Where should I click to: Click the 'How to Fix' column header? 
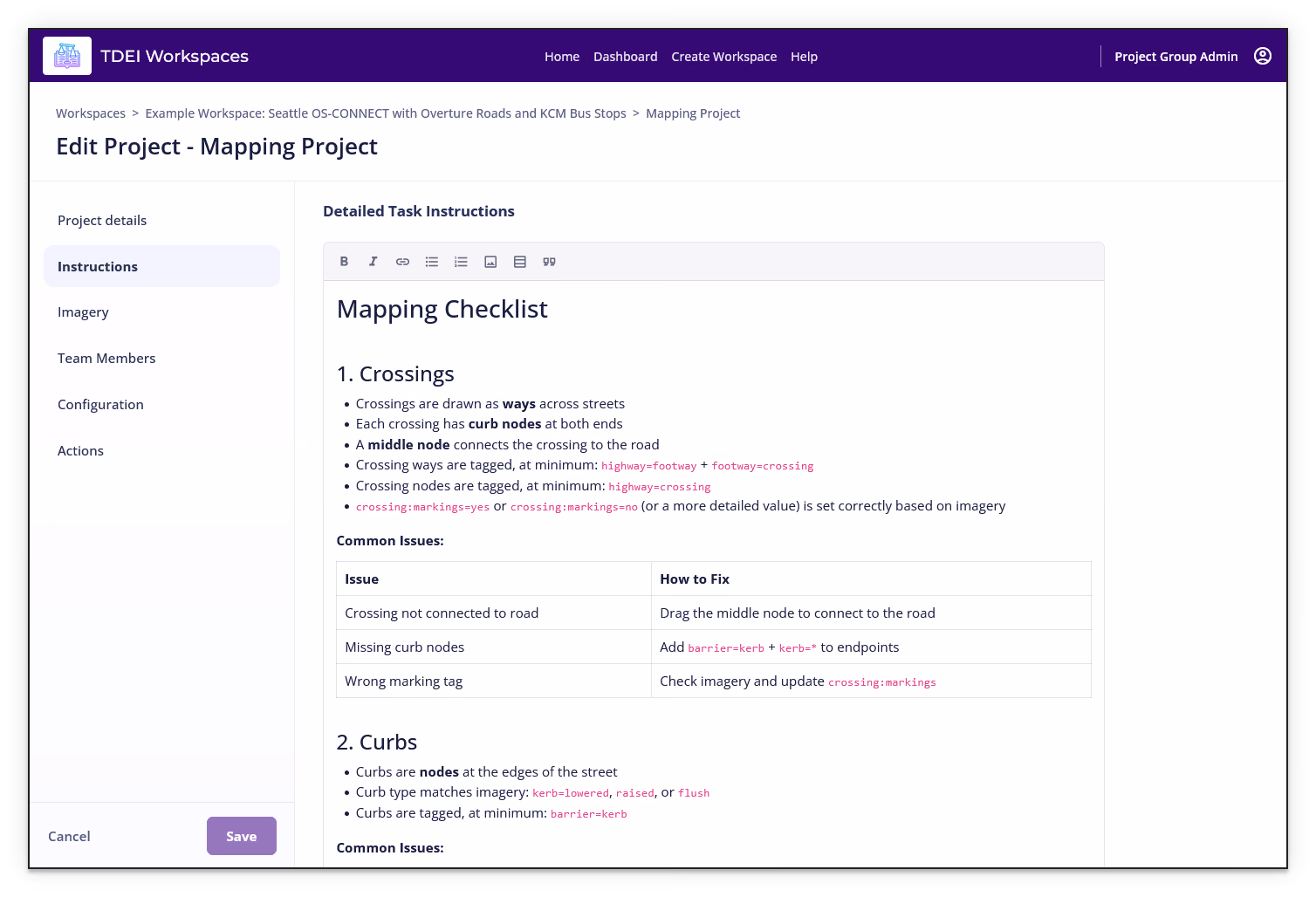pyautogui.click(x=871, y=579)
